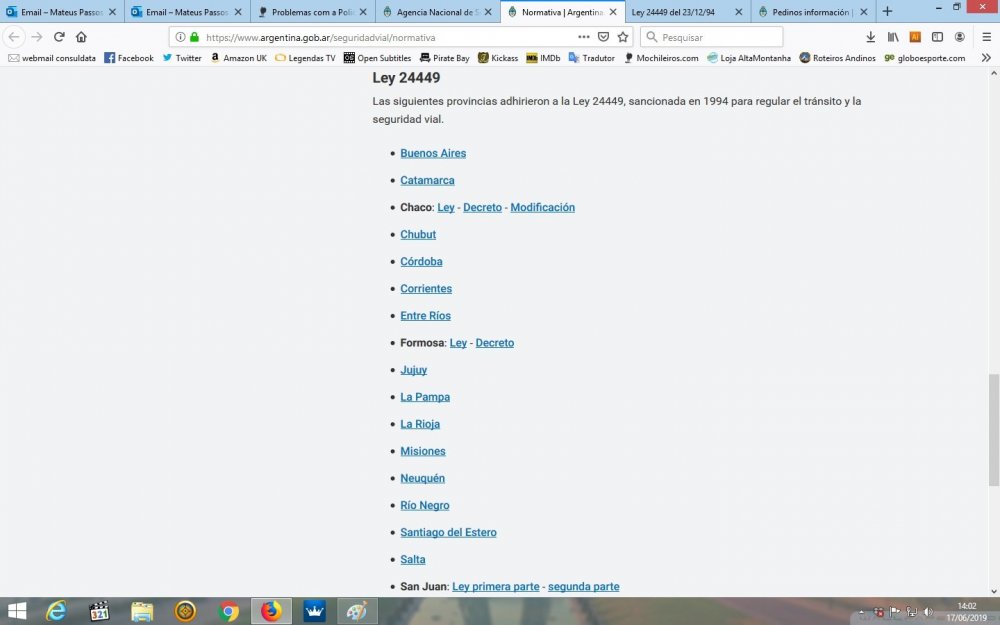Open Chaco's Modificación link
Viewport: 1000px width, 625px height.
542,207
